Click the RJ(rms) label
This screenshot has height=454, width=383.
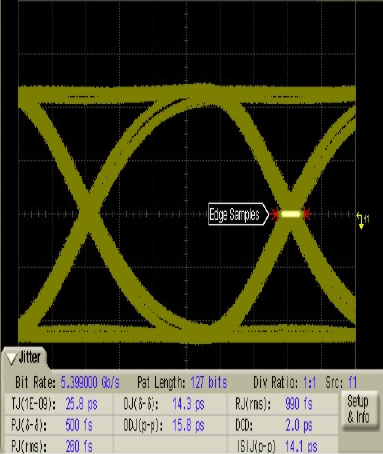tap(253, 404)
